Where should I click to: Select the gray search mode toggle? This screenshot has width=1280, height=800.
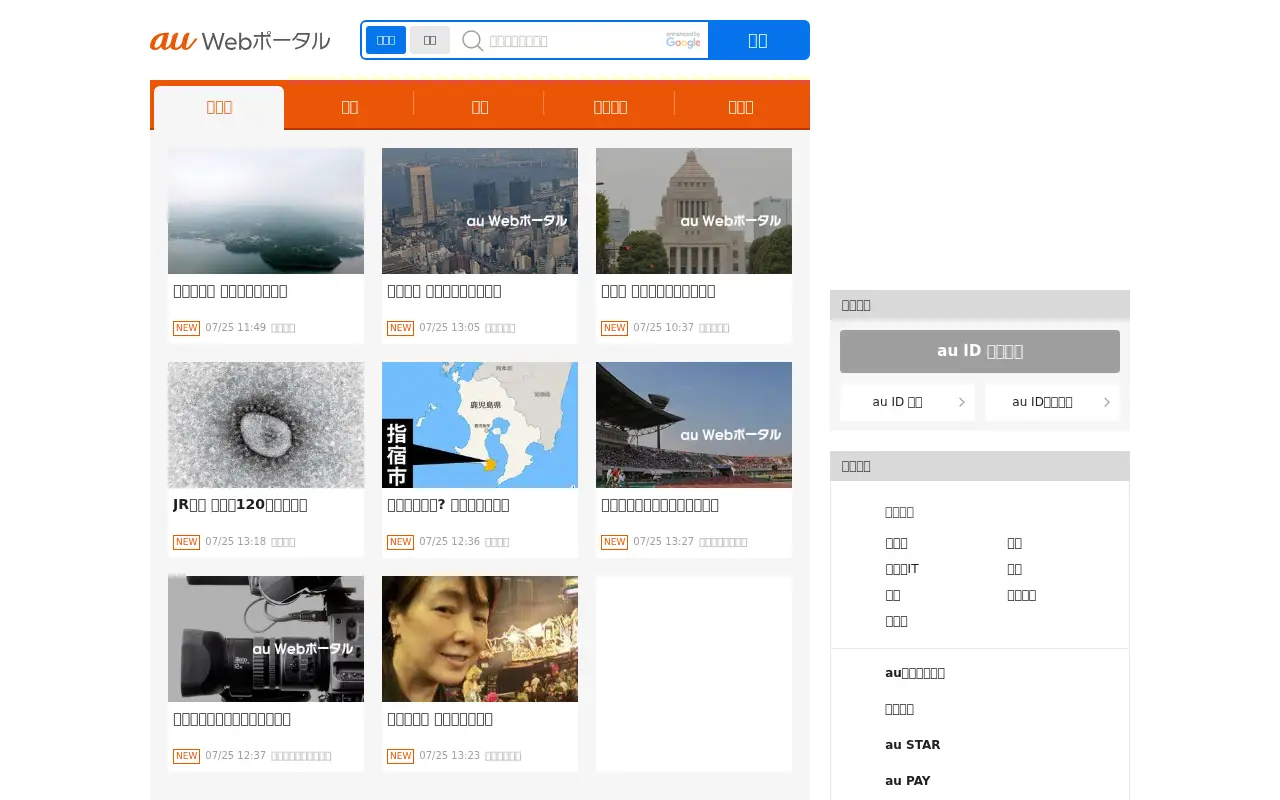[430, 40]
